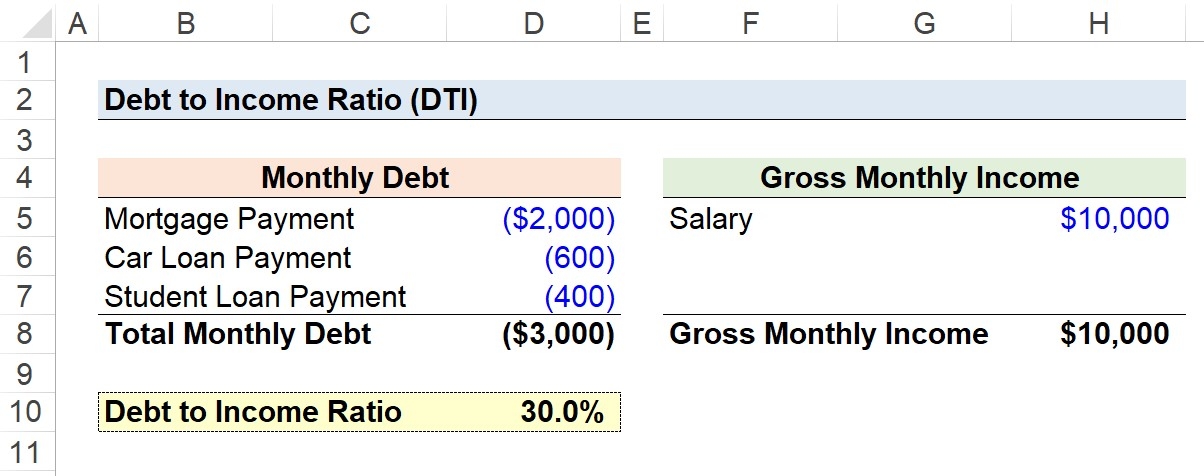Select the Debt to Income Ratio label in row 10
This screenshot has height=476, width=1204.
pyautogui.click(x=253, y=412)
